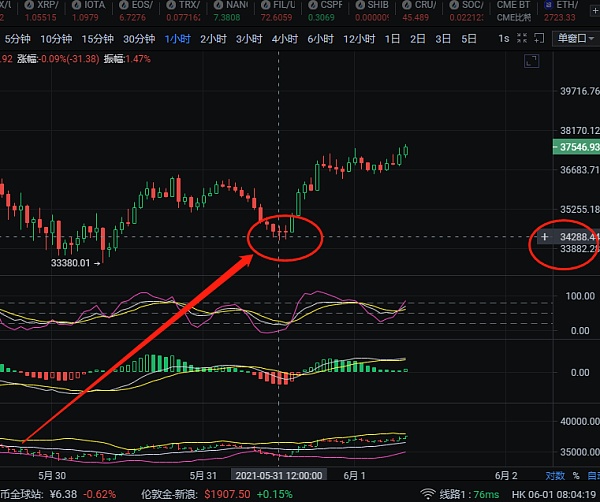600x502 pixels.
Task: Choose the 5日 interval
Action: pyautogui.click(x=469, y=39)
